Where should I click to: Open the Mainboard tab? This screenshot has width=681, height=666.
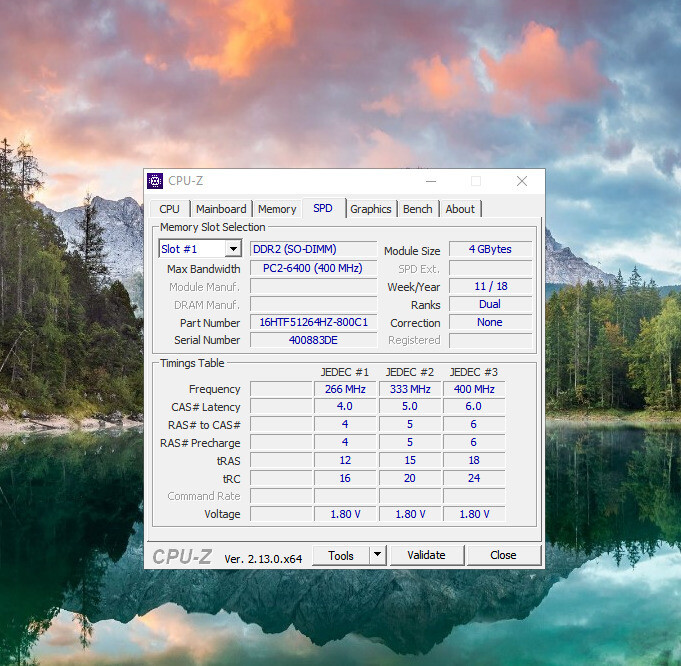point(221,209)
